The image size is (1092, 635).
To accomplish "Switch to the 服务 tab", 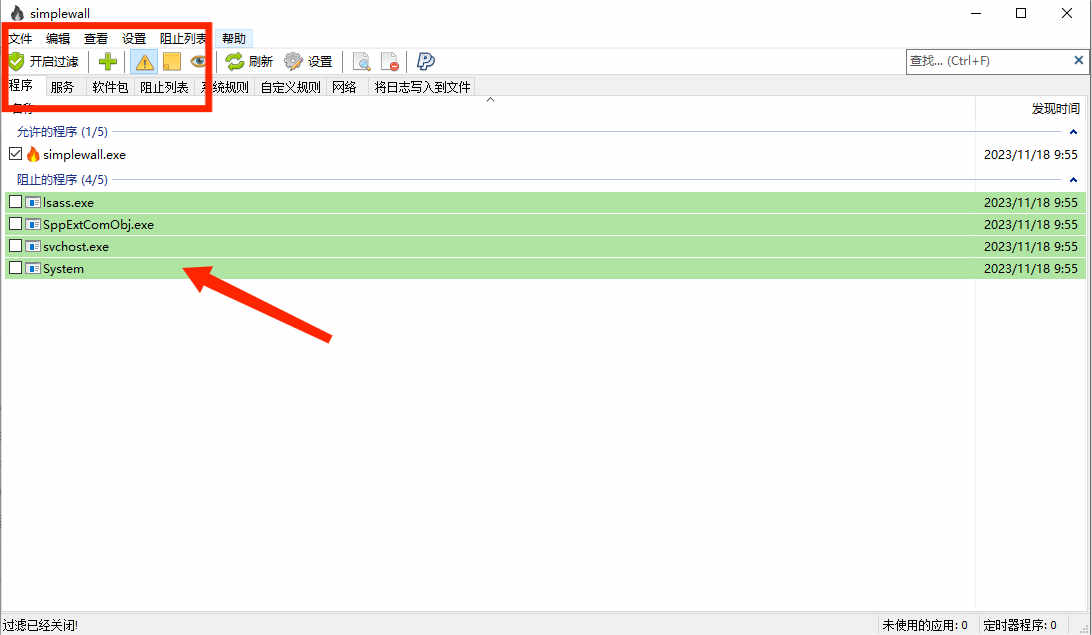I will tap(62, 87).
